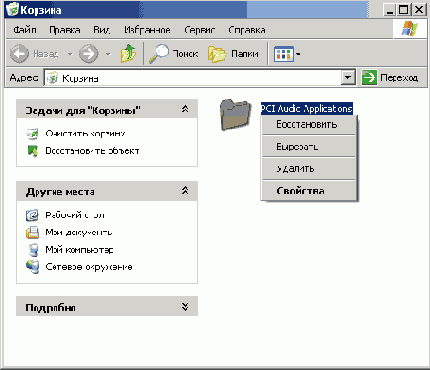The width and height of the screenshot is (430, 370).
Task: Maximize the Корзина window
Action: tap(404, 10)
